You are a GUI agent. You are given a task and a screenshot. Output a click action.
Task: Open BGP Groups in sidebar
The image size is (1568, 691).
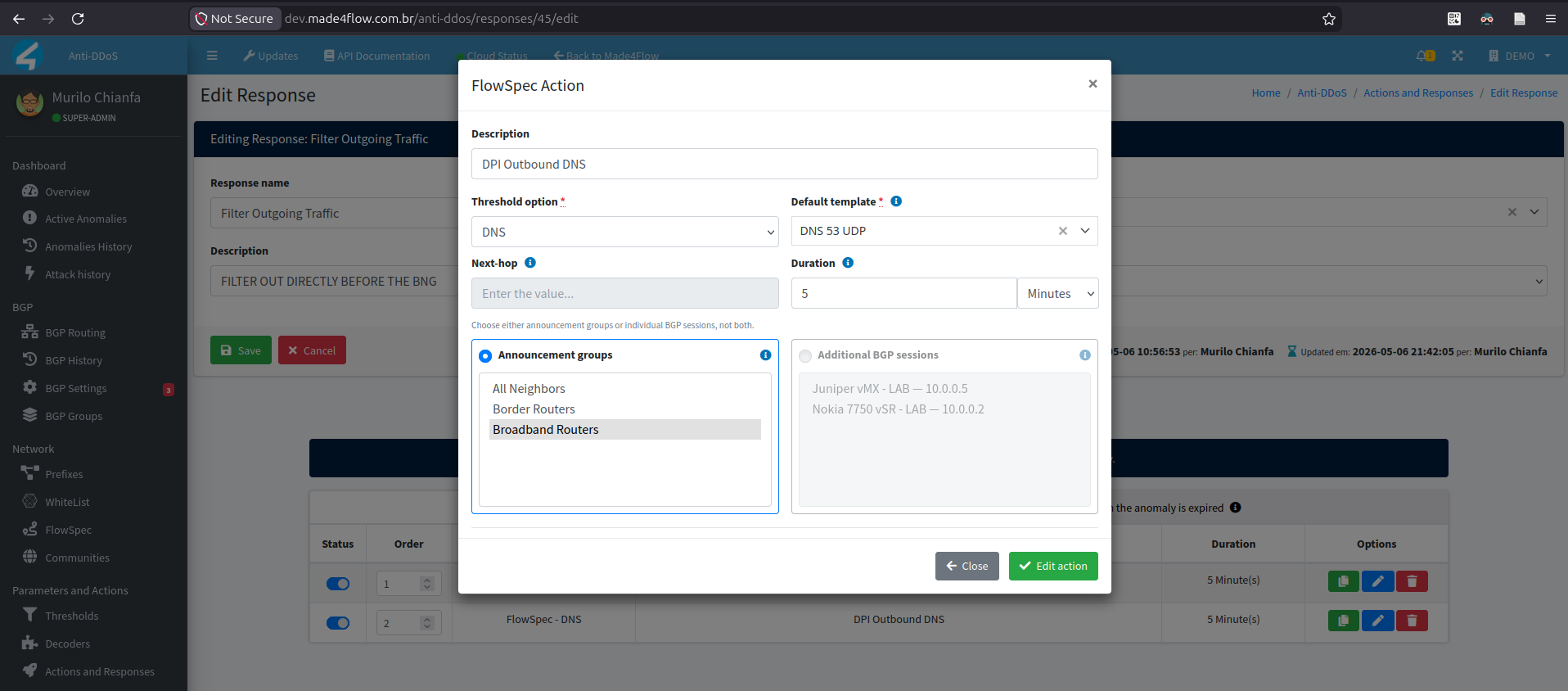click(x=74, y=416)
